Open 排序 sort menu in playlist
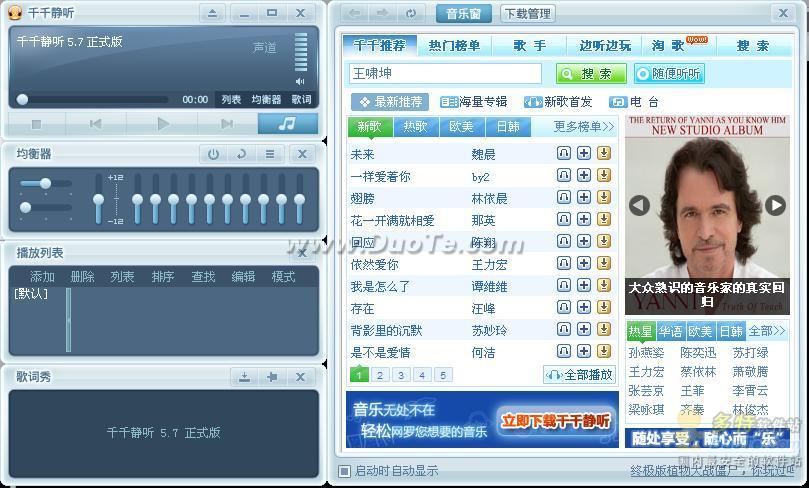Image resolution: width=809 pixels, height=488 pixels. (x=163, y=277)
